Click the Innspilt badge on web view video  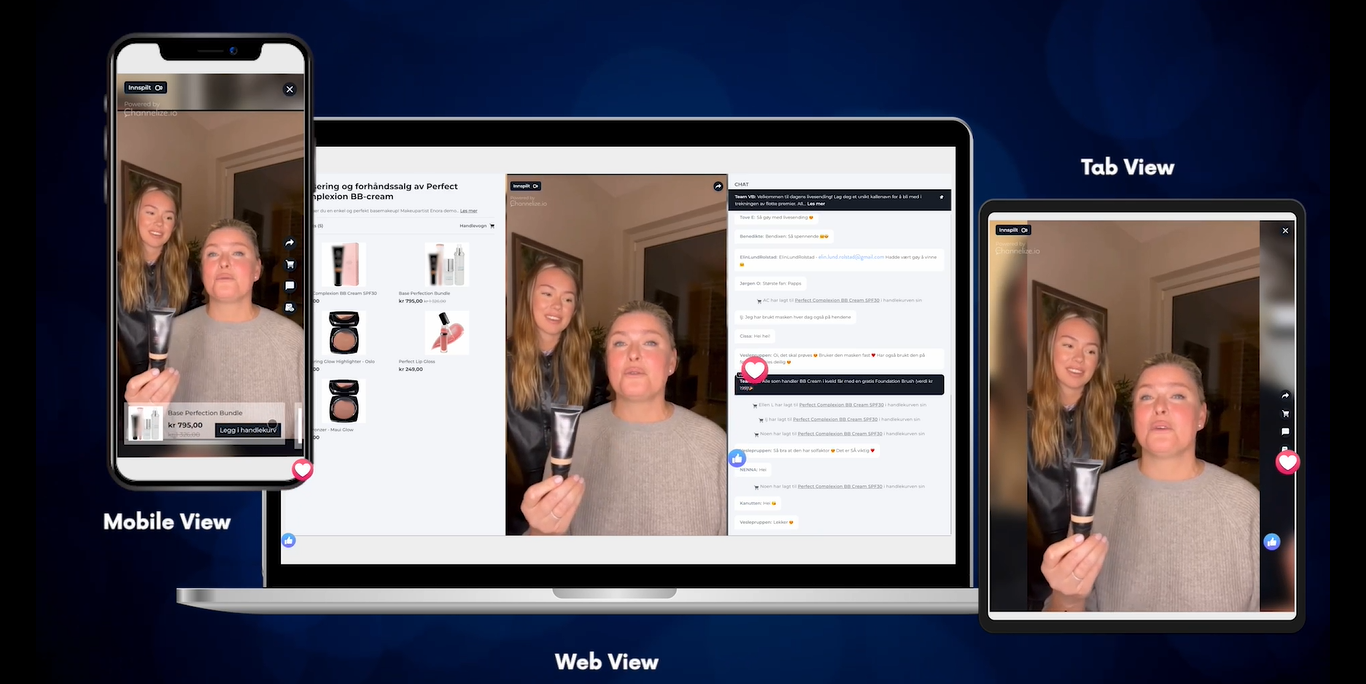point(525,186)
